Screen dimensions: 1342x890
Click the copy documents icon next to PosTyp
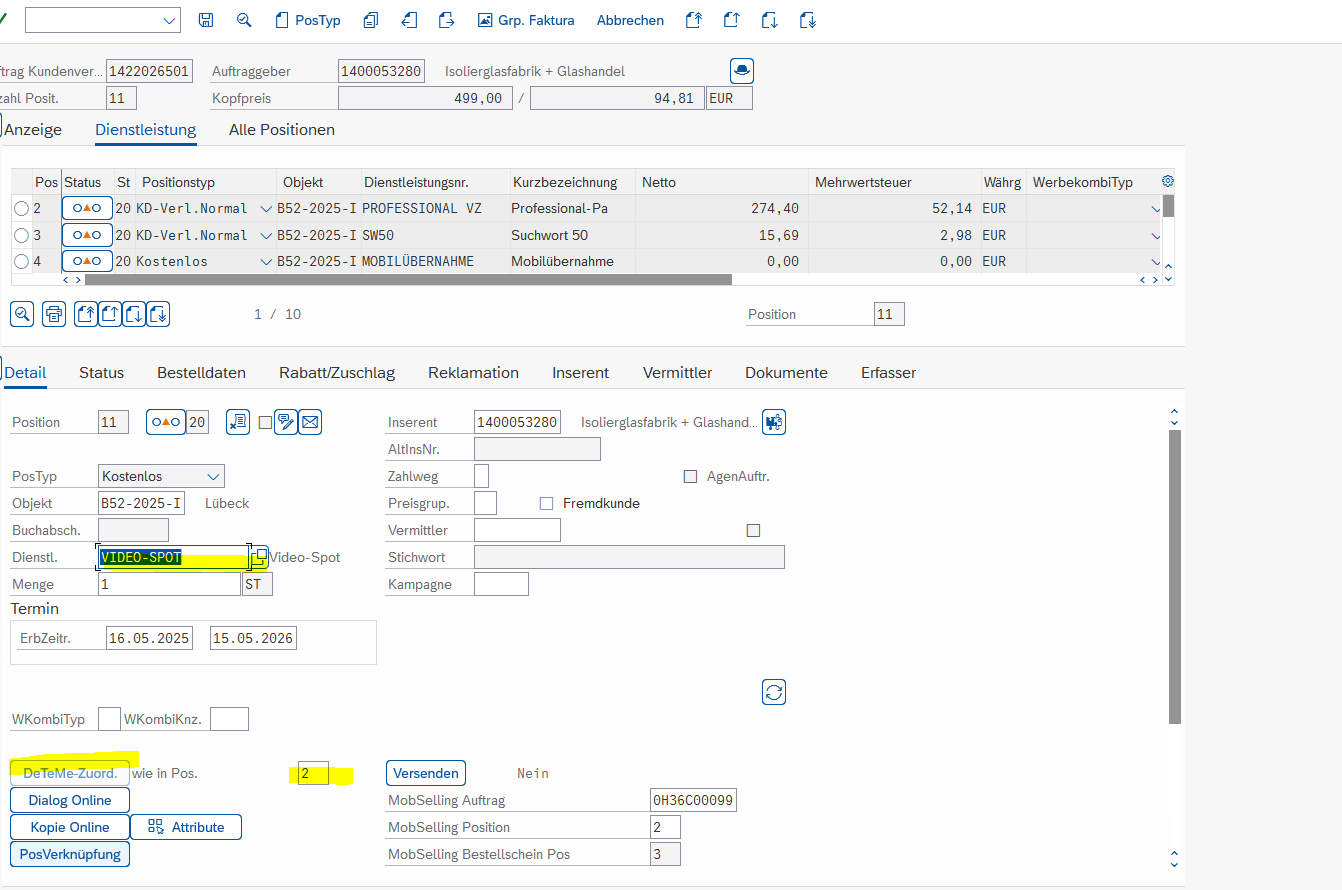coord(371,20)
